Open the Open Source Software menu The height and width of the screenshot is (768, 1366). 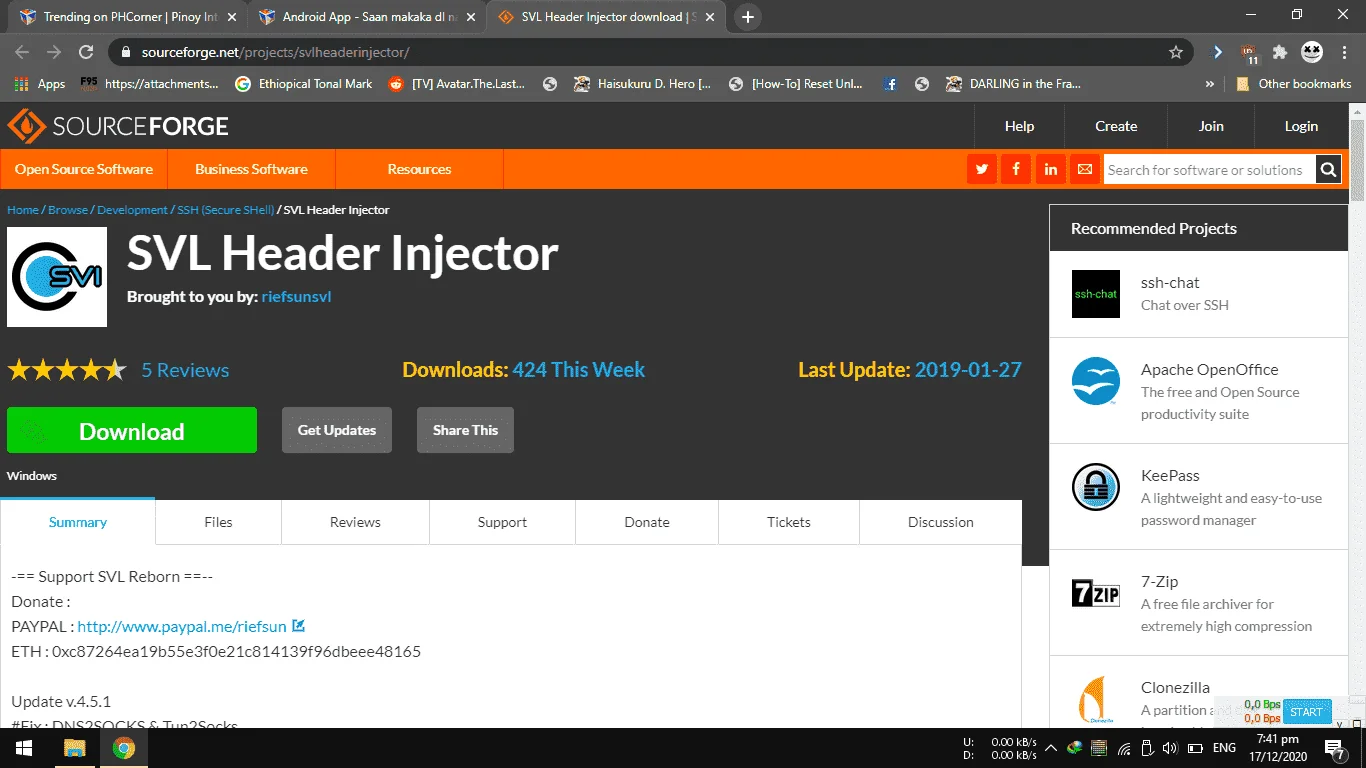click(84, 169)
